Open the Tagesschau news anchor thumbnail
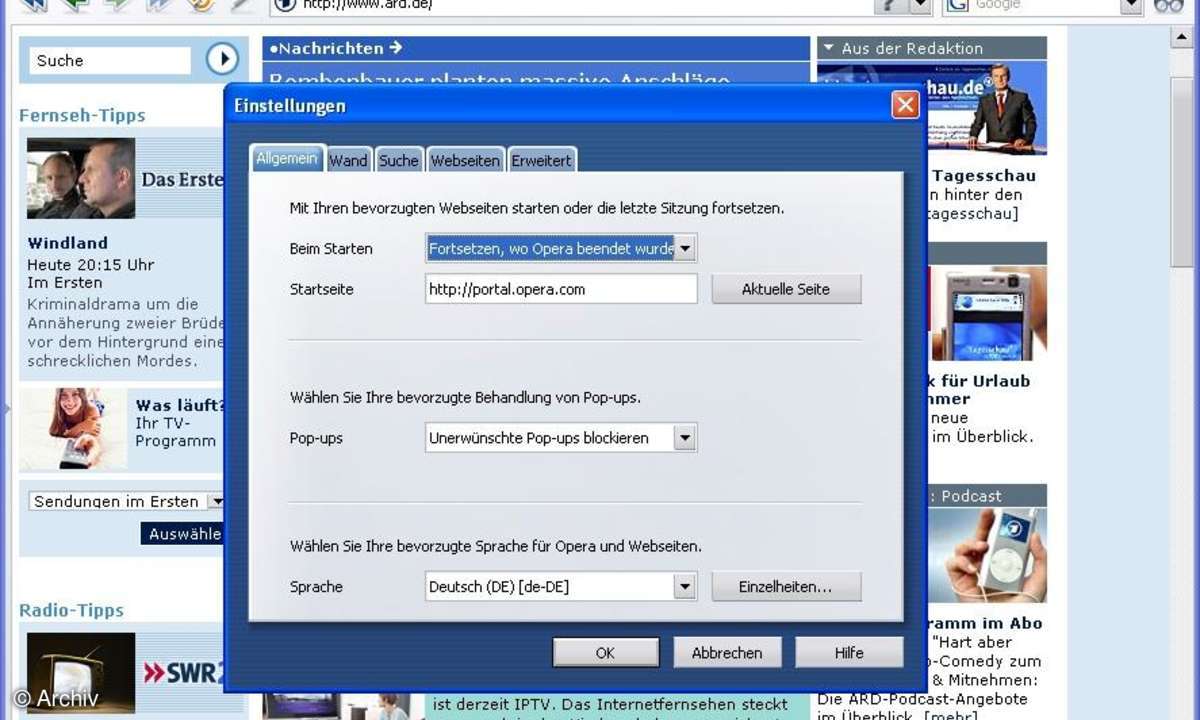 pos(986,108)
